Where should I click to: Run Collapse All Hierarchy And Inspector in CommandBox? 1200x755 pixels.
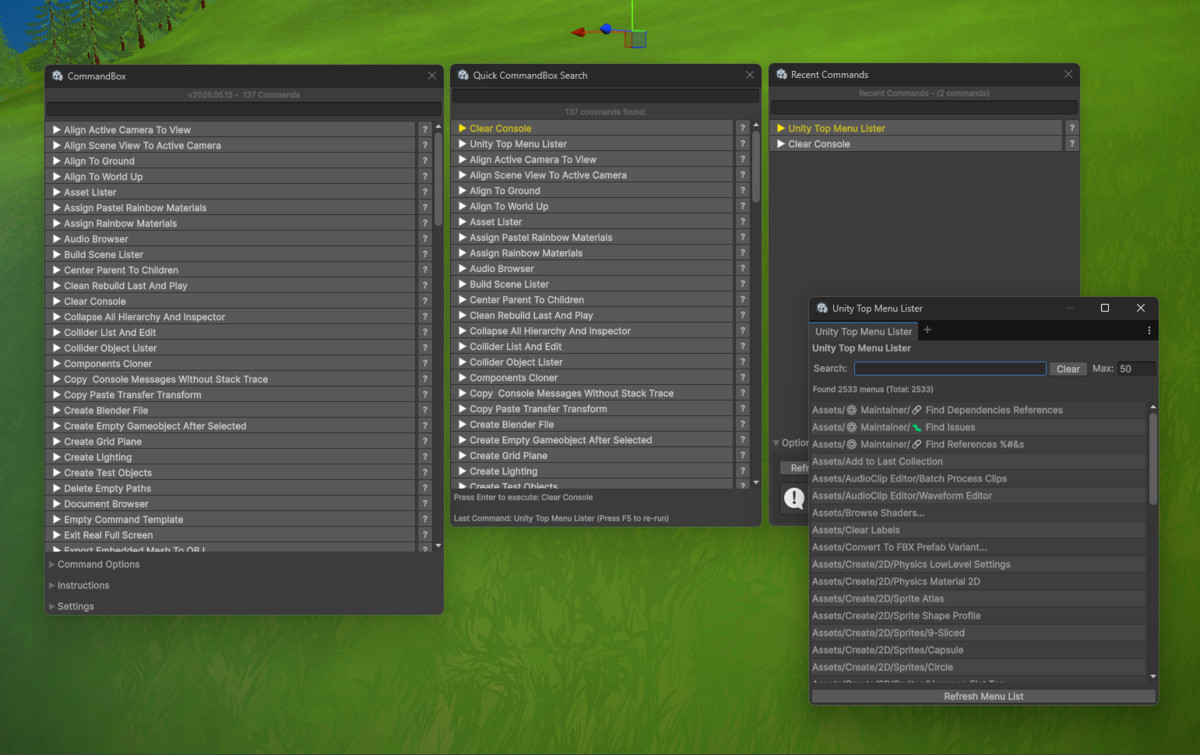230,317
